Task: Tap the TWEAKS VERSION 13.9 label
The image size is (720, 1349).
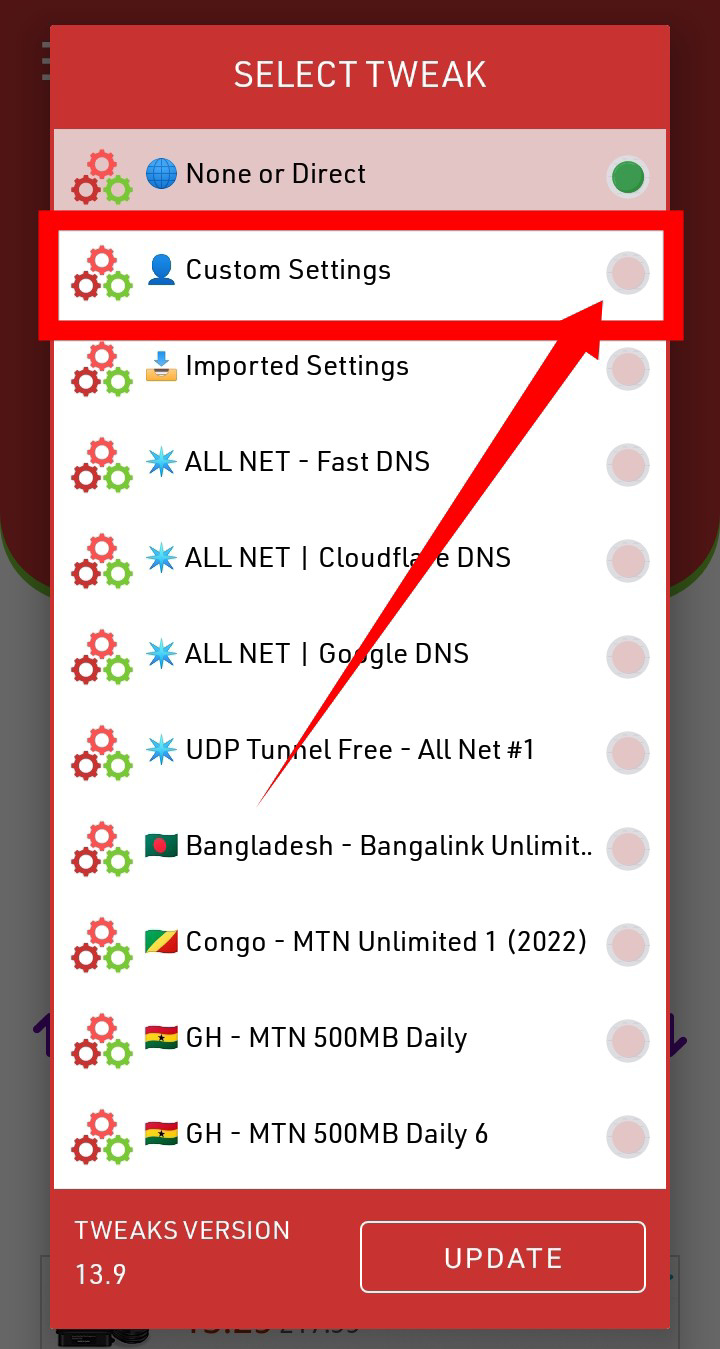Action: pyautogui.click(x=182, y=1252)
